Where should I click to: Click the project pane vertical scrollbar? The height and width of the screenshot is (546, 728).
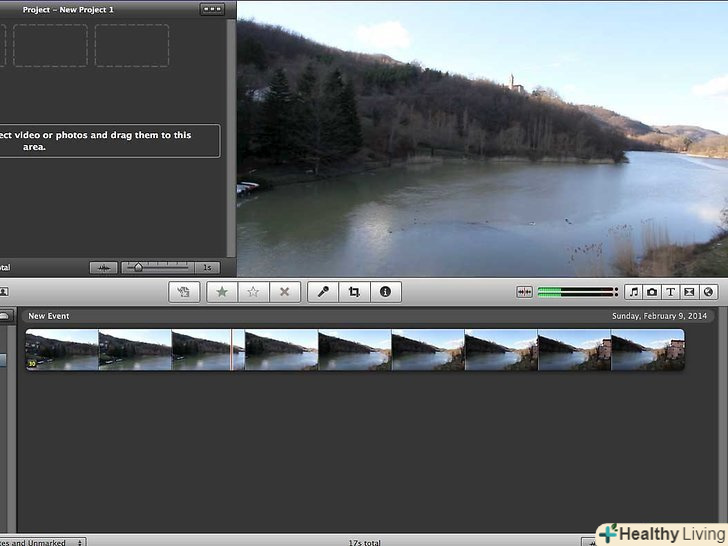click(x=231, y=138)
